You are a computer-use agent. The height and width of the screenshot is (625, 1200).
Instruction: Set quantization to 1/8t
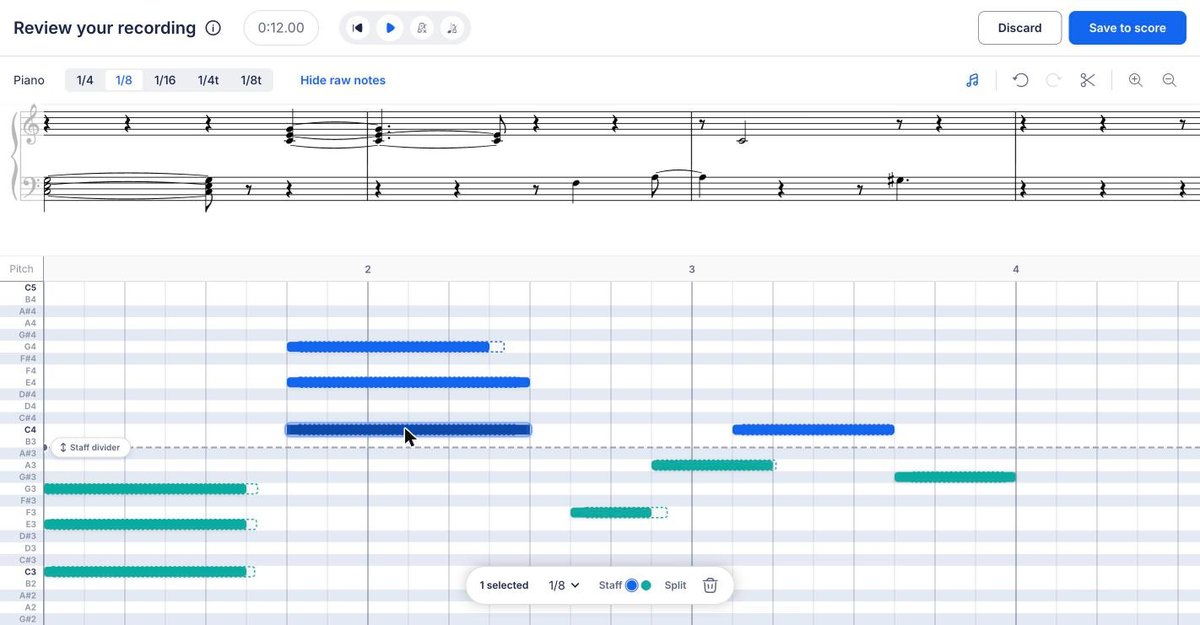click(251, 80)
